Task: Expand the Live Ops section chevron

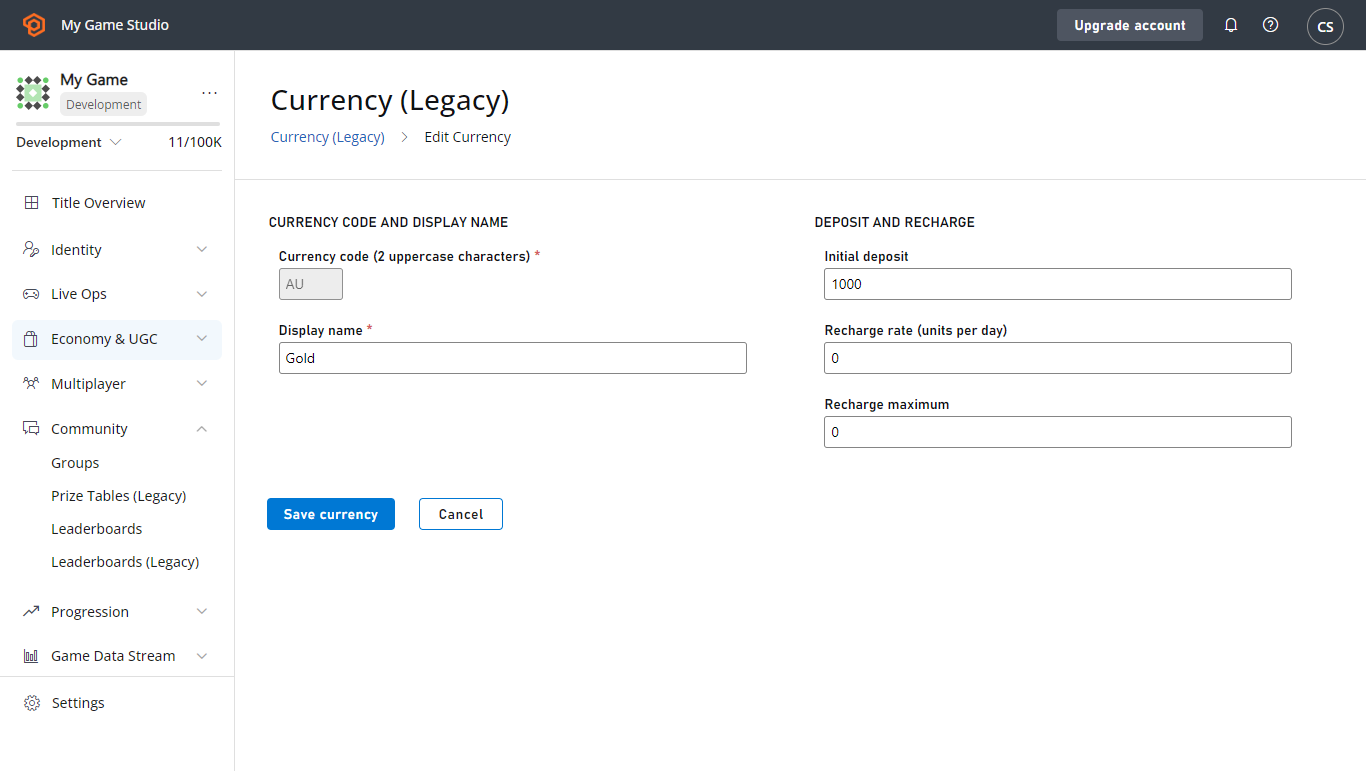Action: [202, 294]
